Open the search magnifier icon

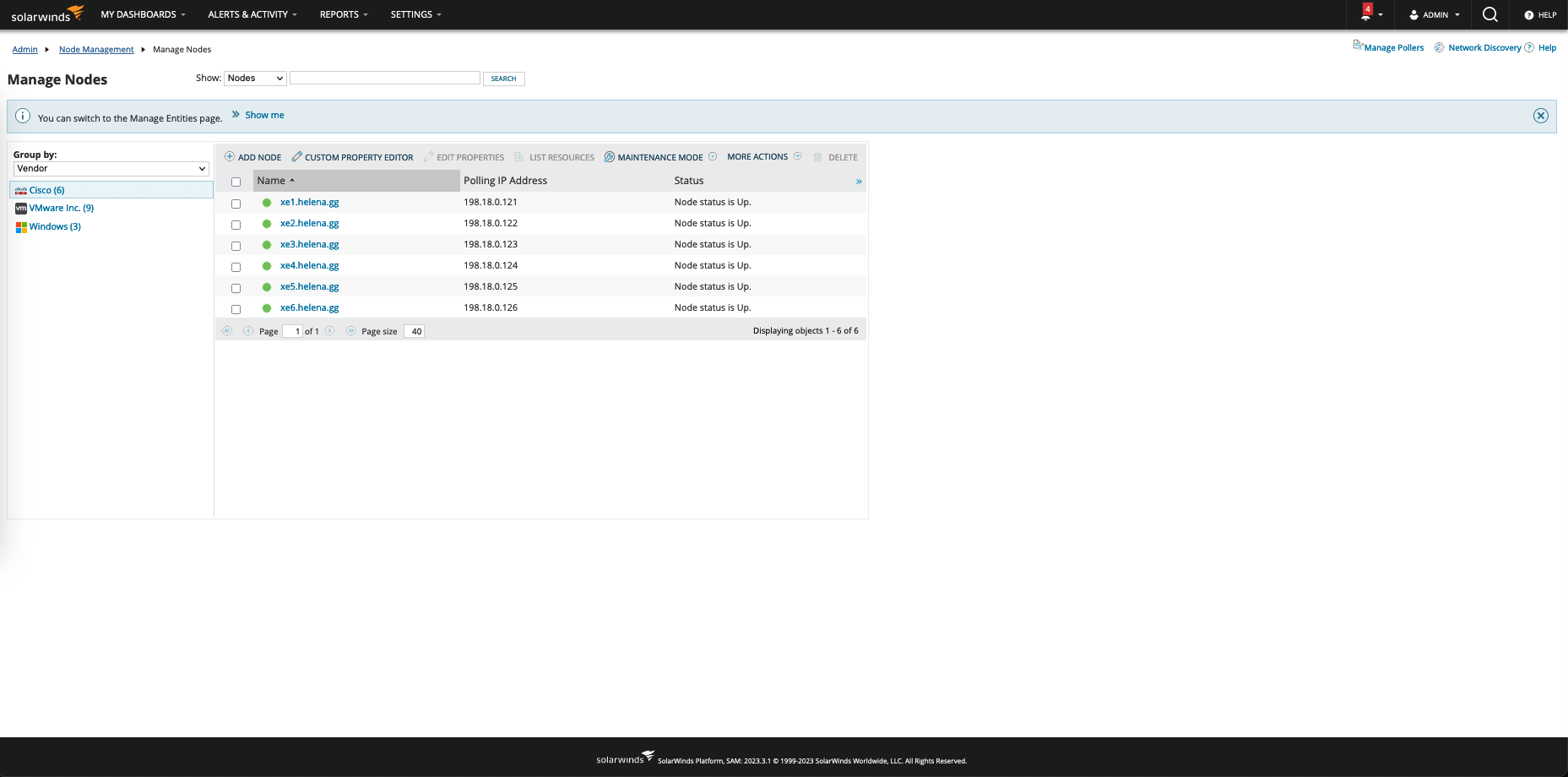coord(1489,14)
